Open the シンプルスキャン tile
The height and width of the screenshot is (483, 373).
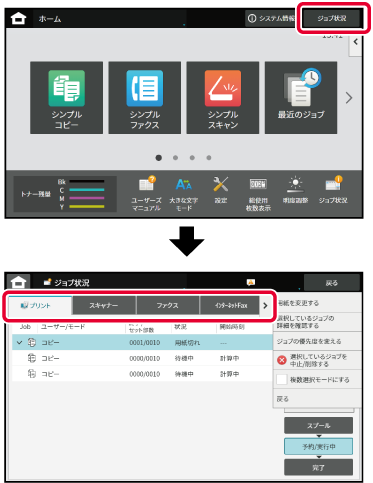223,98
